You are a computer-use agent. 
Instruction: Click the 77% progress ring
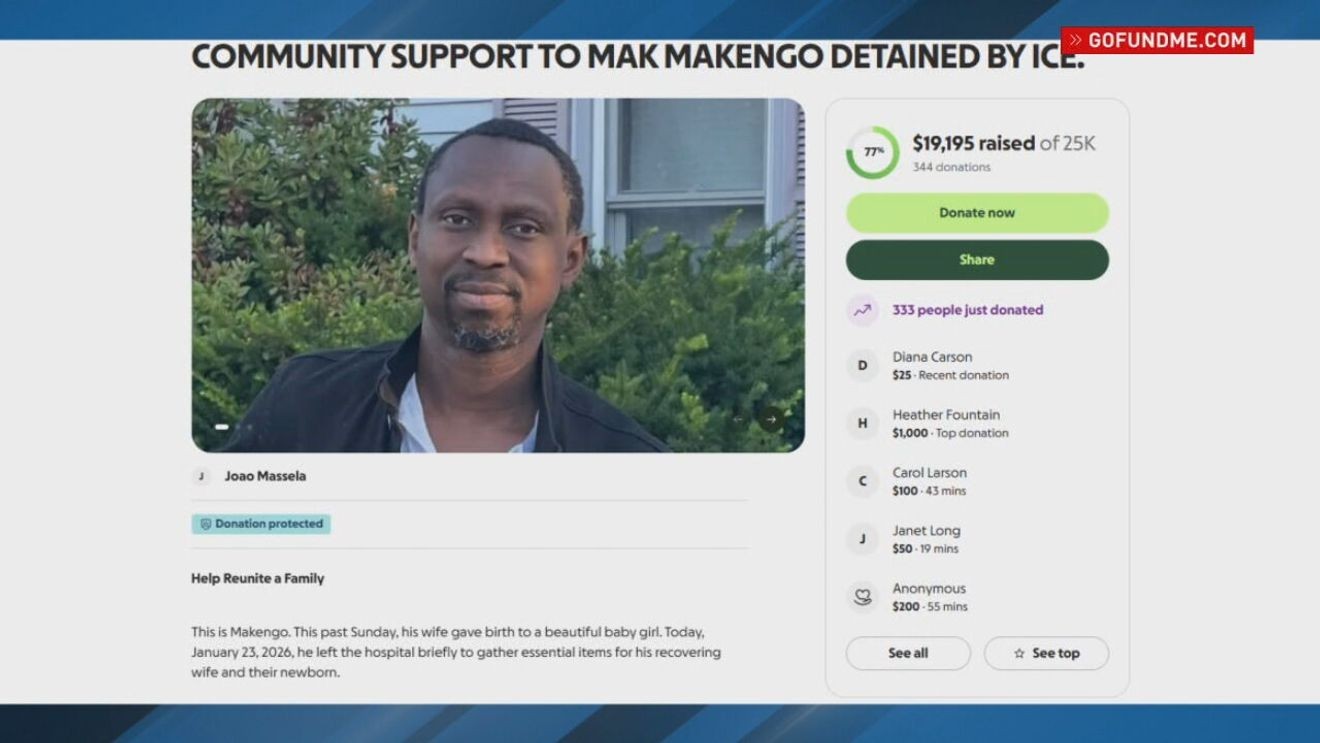click(x=873, y=152)
